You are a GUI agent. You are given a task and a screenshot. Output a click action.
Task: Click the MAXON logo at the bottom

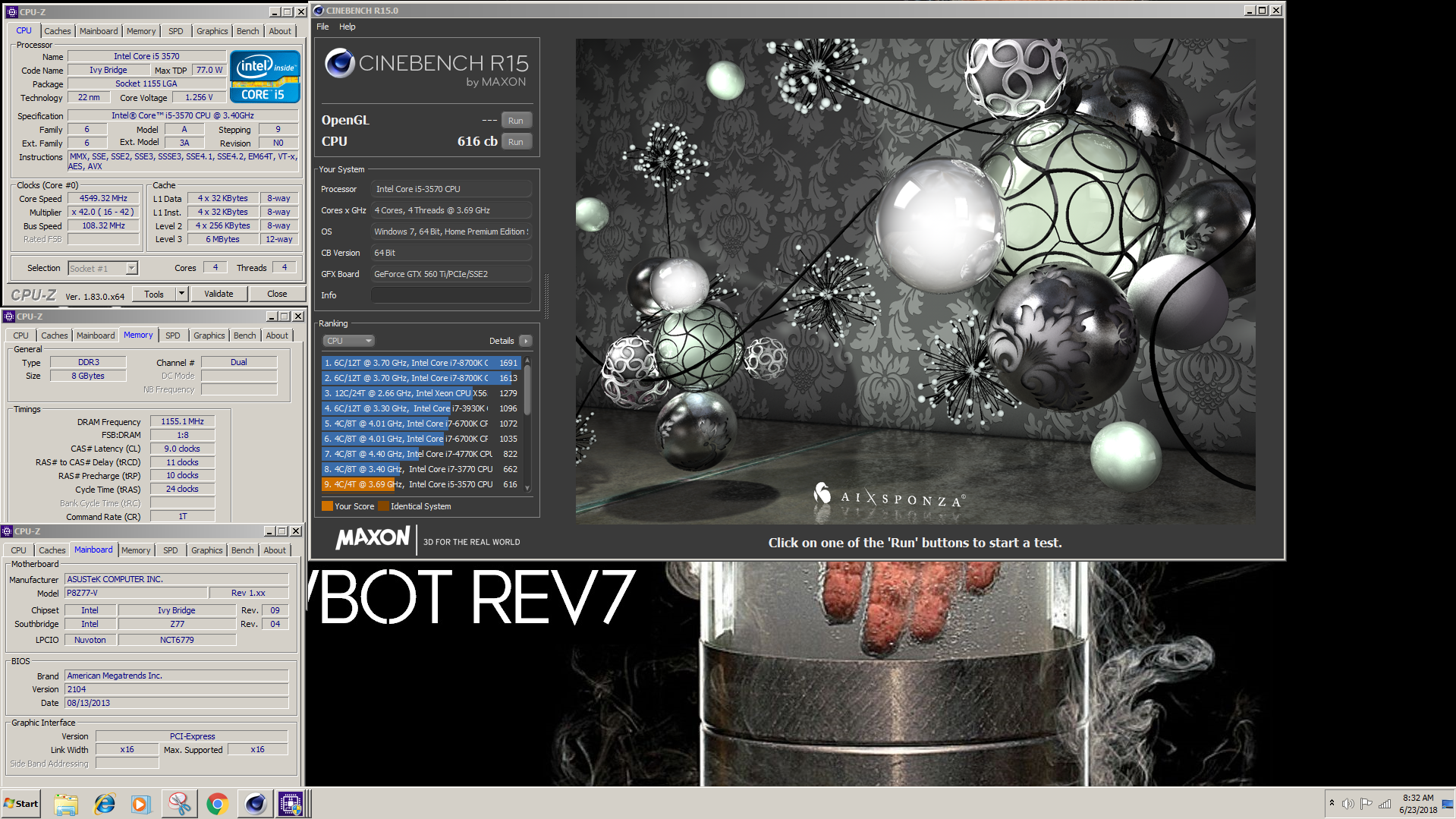373,538
